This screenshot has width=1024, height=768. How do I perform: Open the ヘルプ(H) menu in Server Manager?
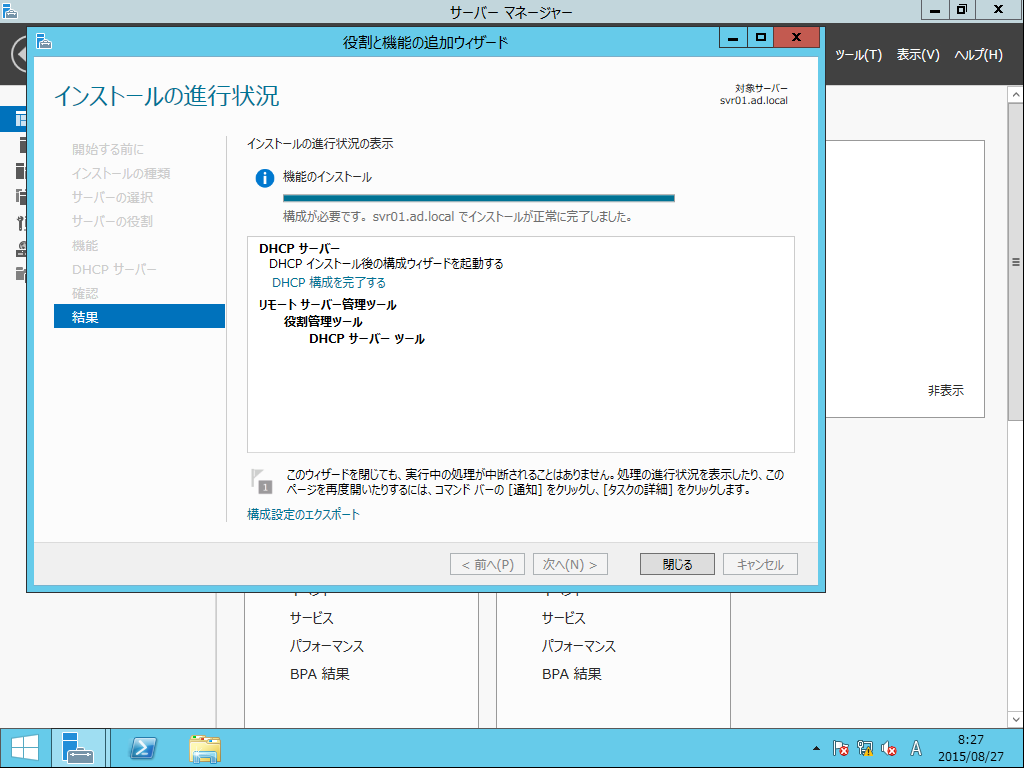[x=978, y=55]
